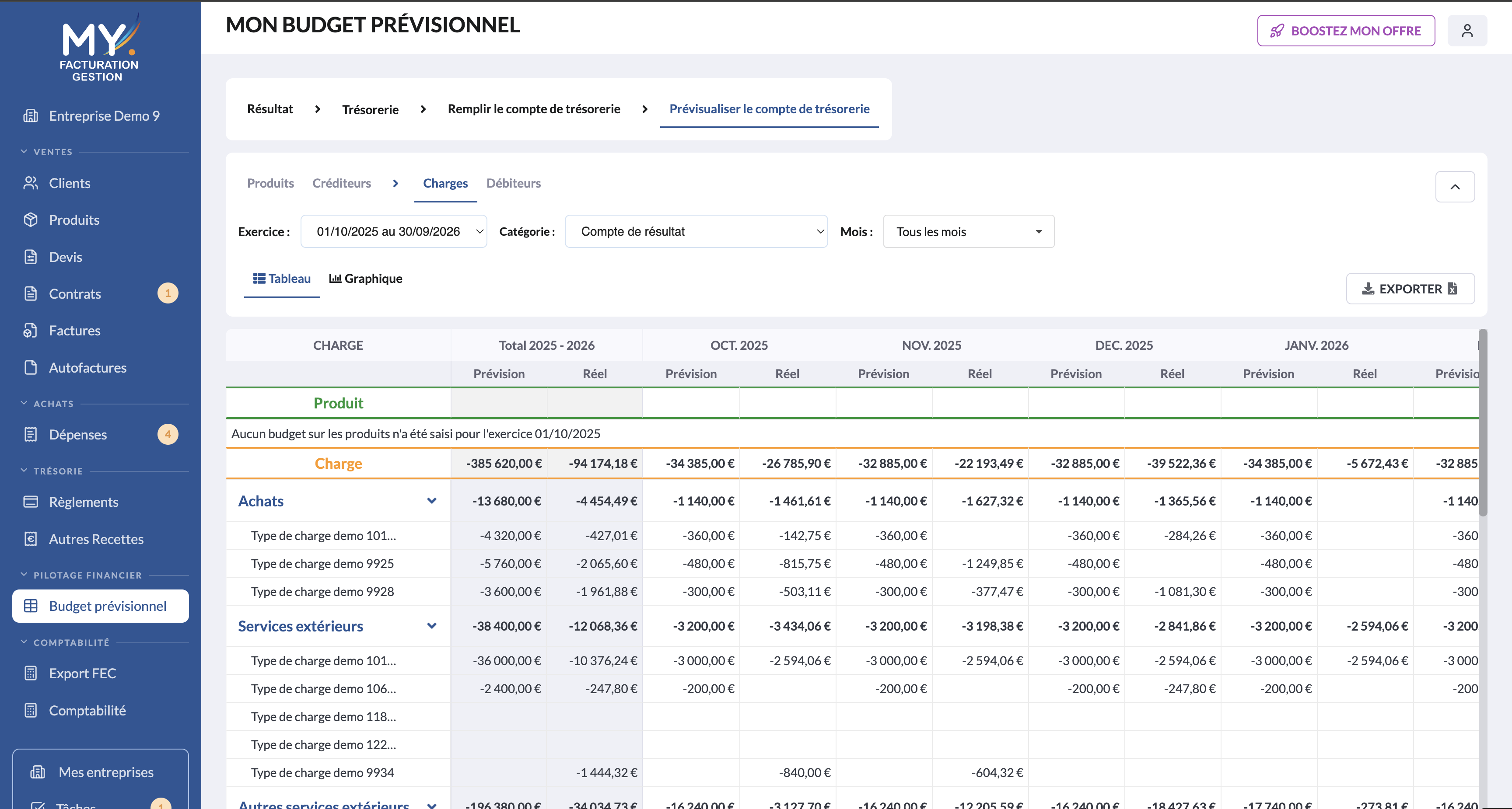1512x809 pixels.
Task: Click the green Produit section header
Action: click(338, 402)
